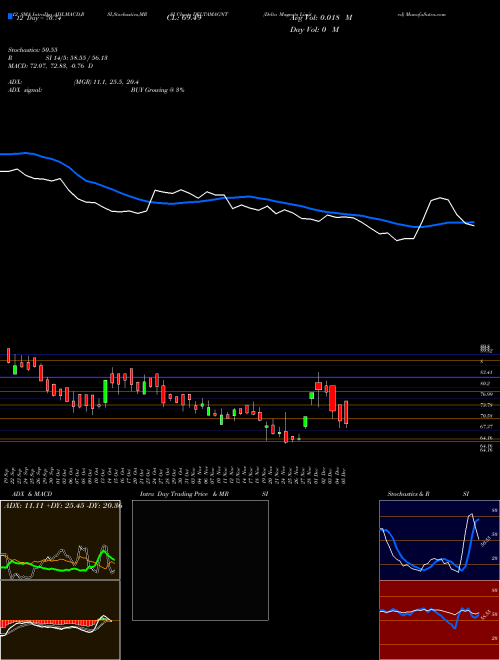
Task: Click the tall green candlestick in mid-October
Action: pos(105,392)
